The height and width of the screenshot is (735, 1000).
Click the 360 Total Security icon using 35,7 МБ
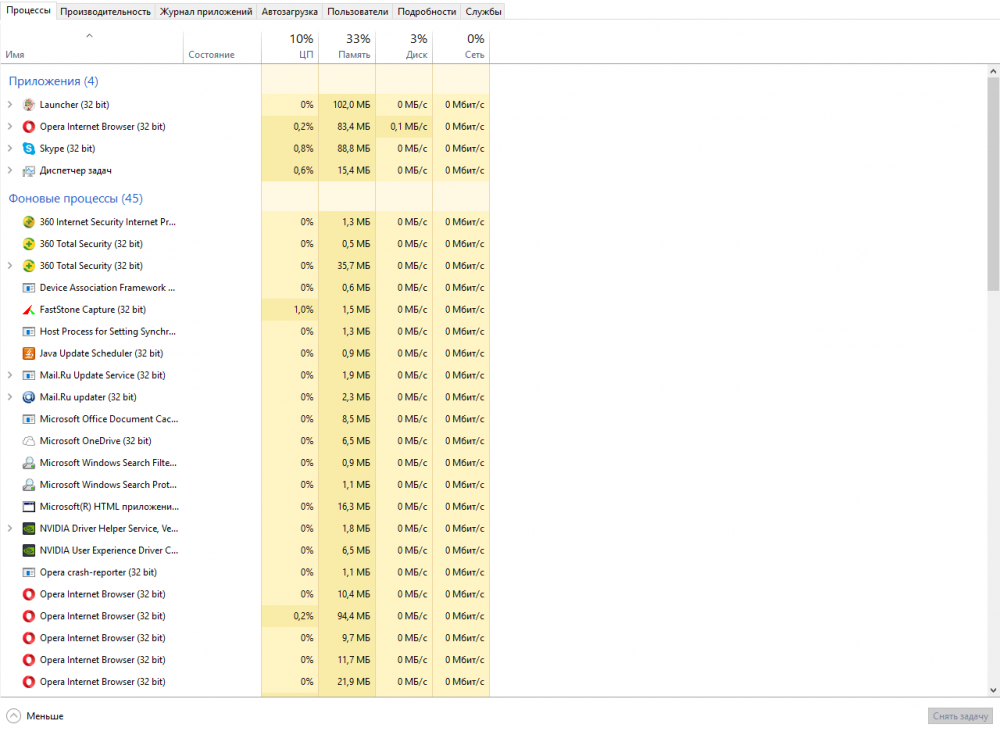tap(29, 265)
